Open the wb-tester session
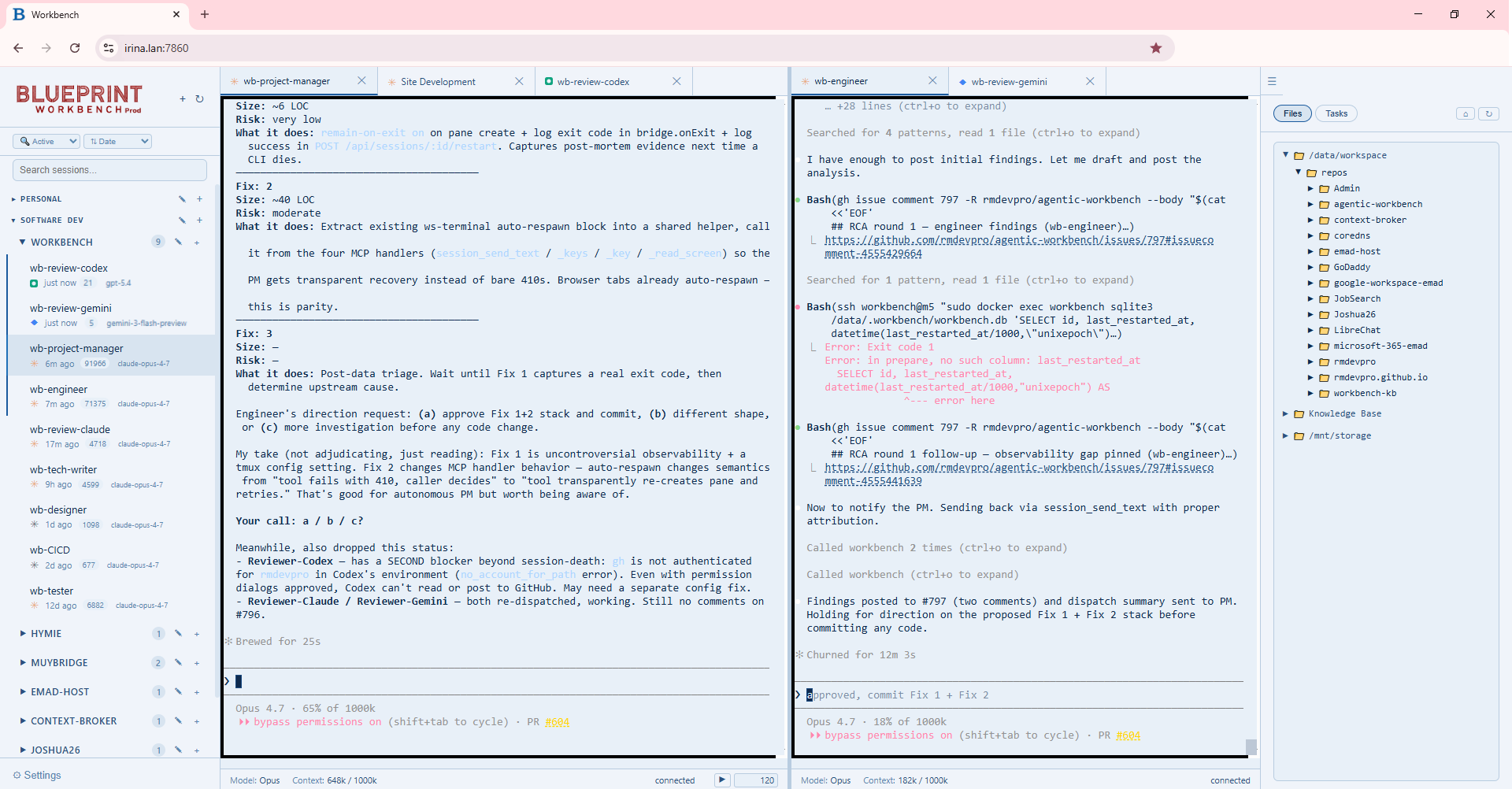1512x789 pixels. (110, 598)
